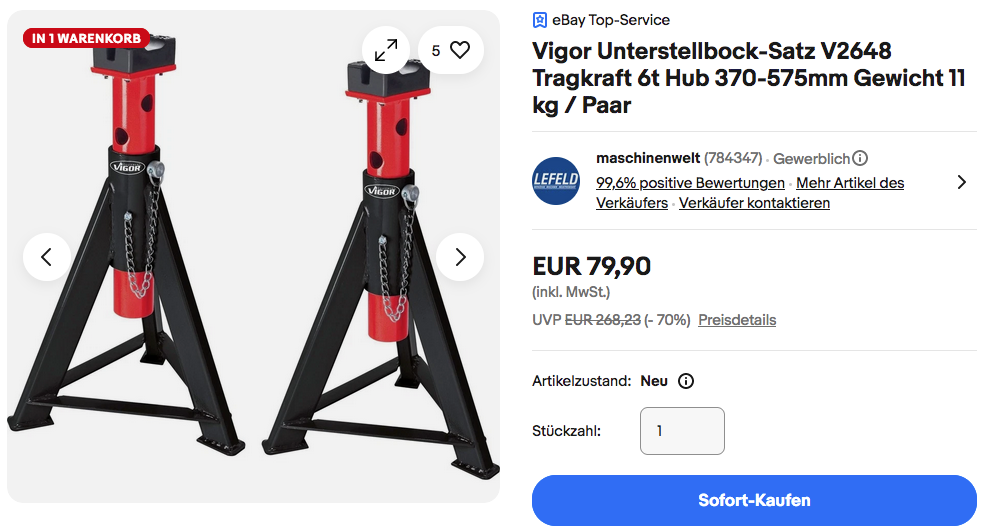Open fullscreen image view with expand icon
The height and width of the screenshot is (532, 994).
tap(386, 50)
